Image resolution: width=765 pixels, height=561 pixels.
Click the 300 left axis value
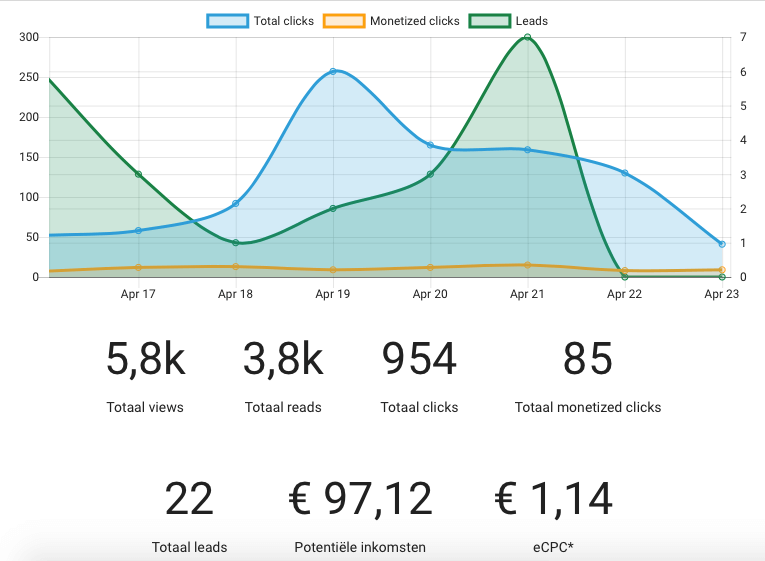[29, 37]
